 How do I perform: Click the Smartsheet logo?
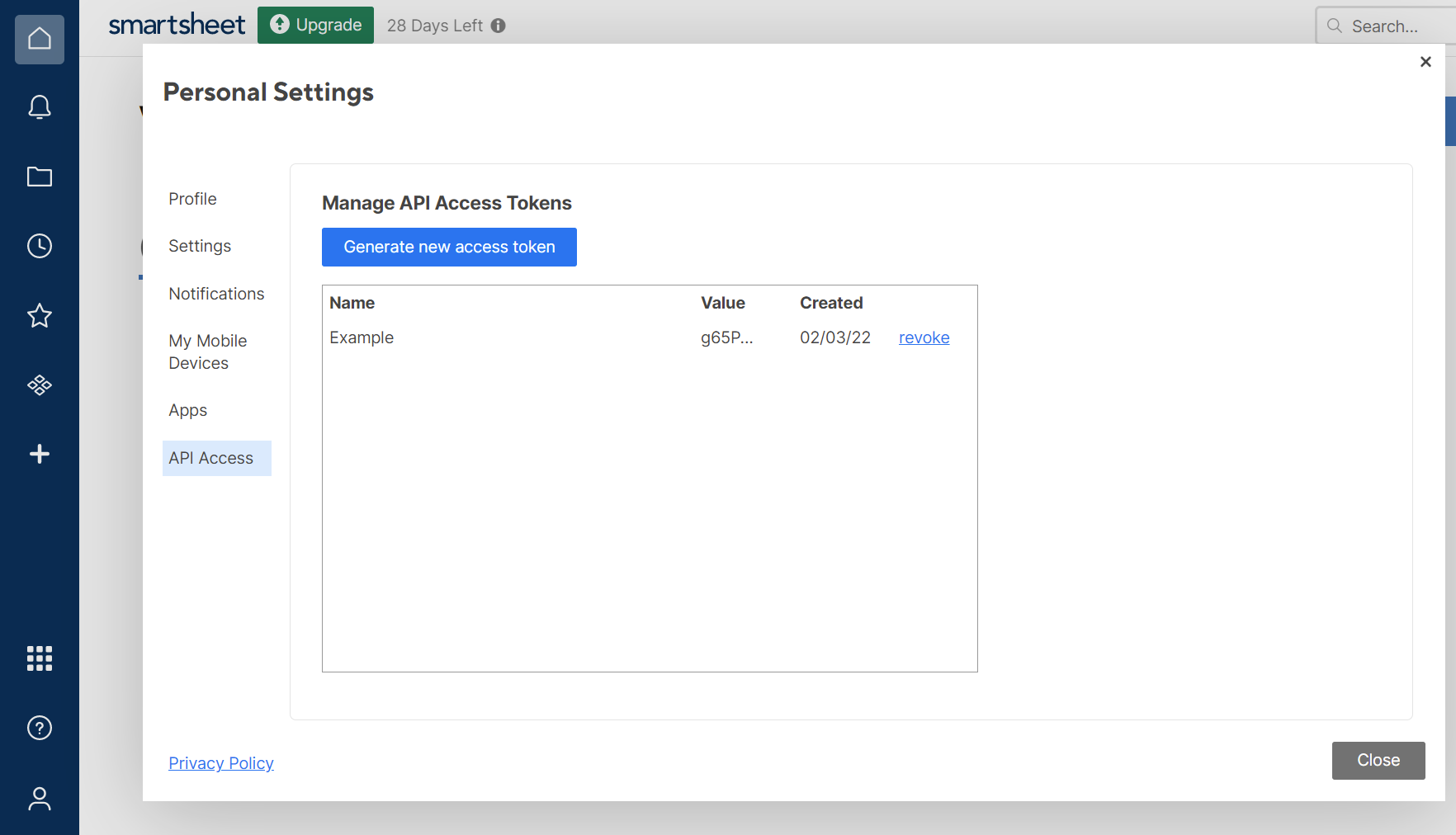[177, 24]
